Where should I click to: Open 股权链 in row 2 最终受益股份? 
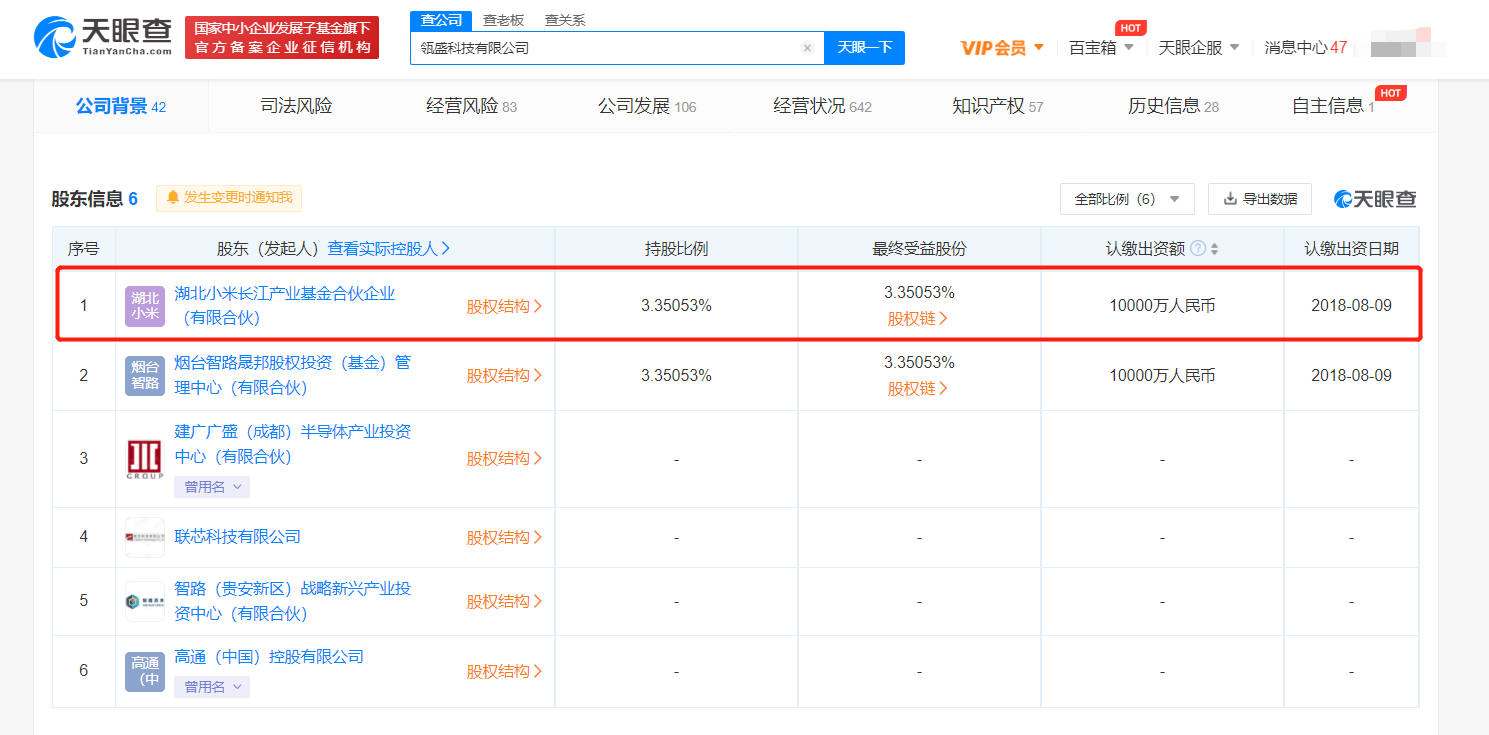tap(918, 388)
